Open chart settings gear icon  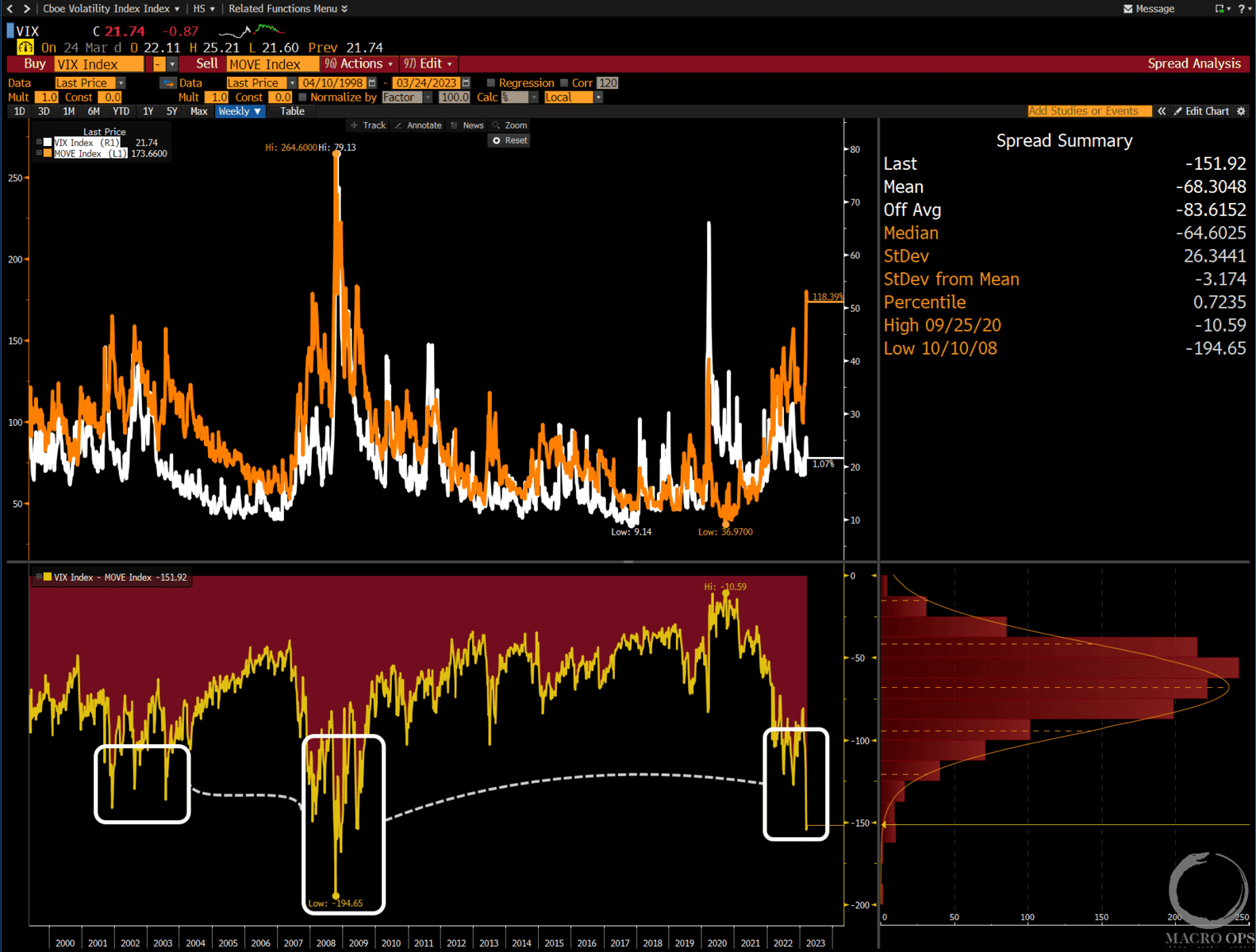(x=1242, y=111)
